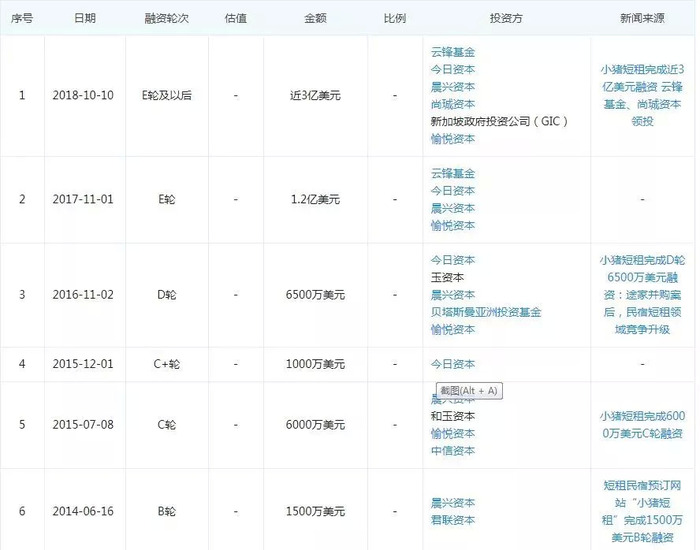Select the amount 6500万美元

point(315,295)
